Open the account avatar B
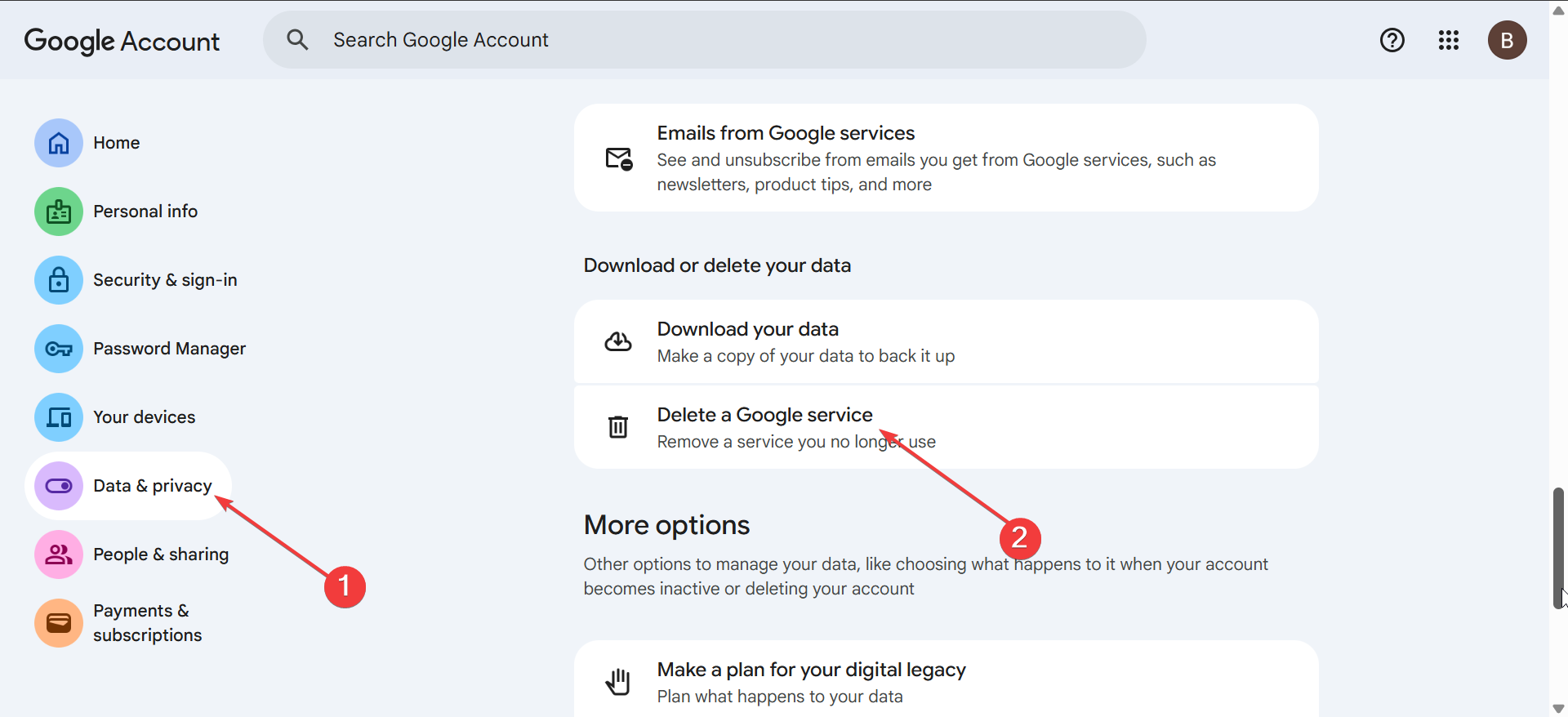Image resolution: width=1568 pixels, height=717 pixels. pyautogui.click(x=1508, y=40)
